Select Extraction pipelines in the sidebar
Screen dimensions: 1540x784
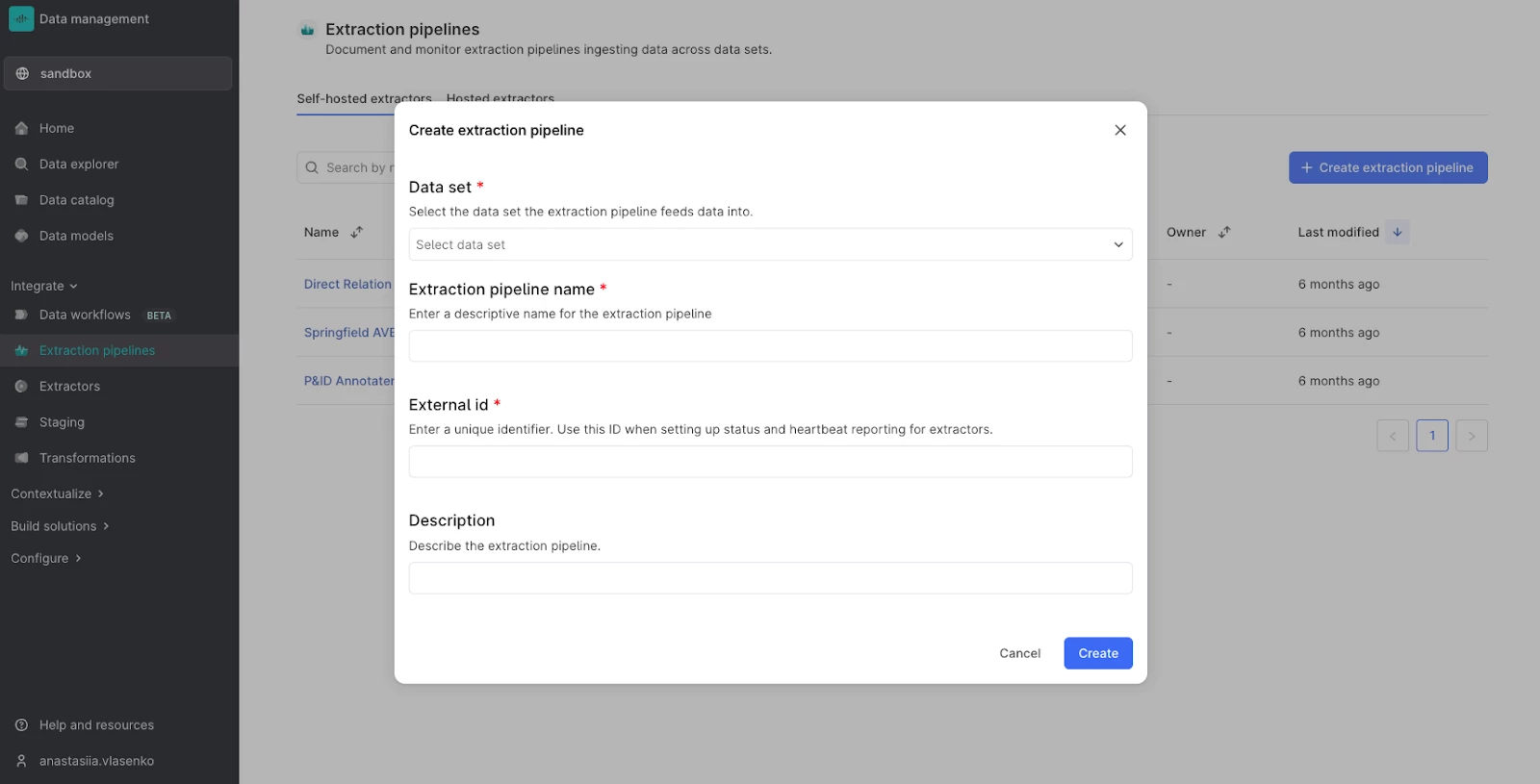point(96,350)
